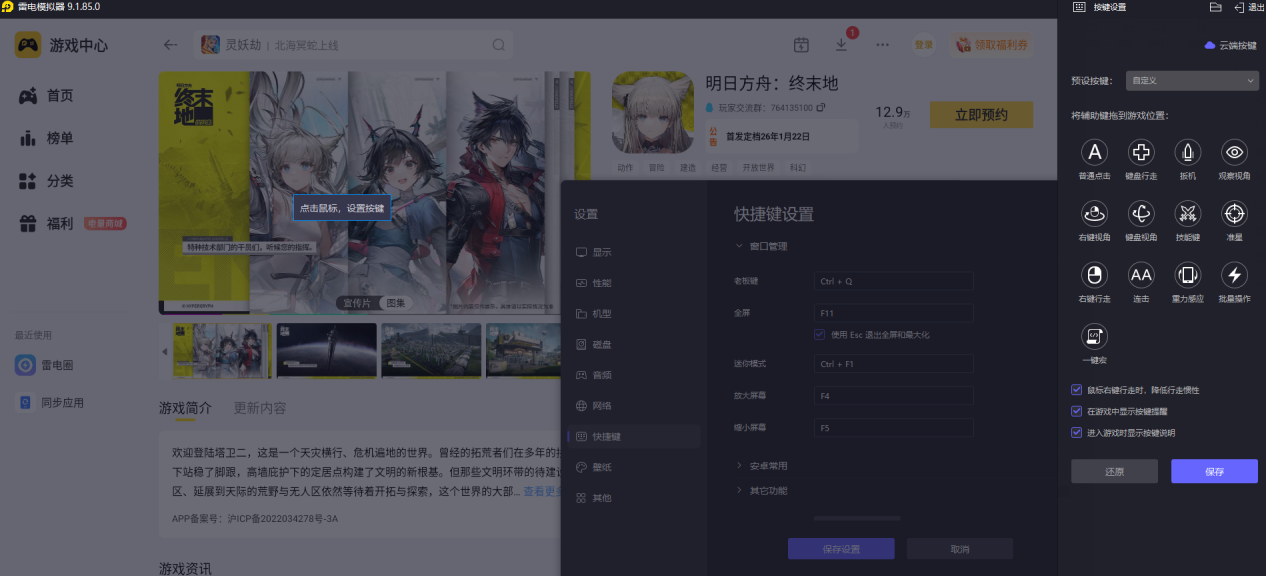
Task: Open the 磁盘 settings tab
Action: click(x=635, y=344)
